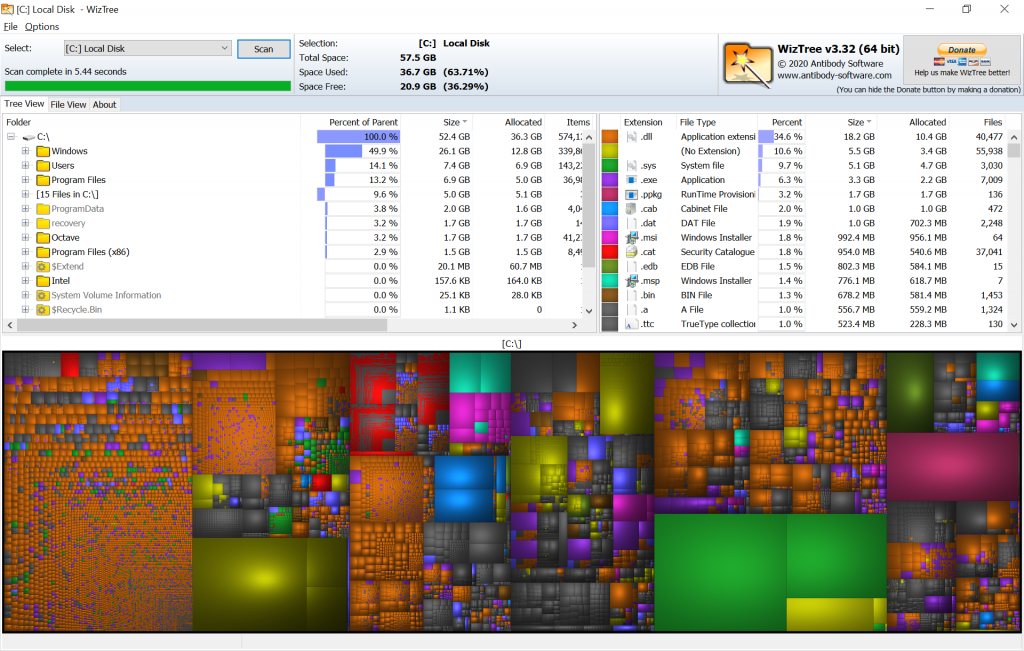Expand the Users tree node
1024x651 pixels.
coord(25,166)
